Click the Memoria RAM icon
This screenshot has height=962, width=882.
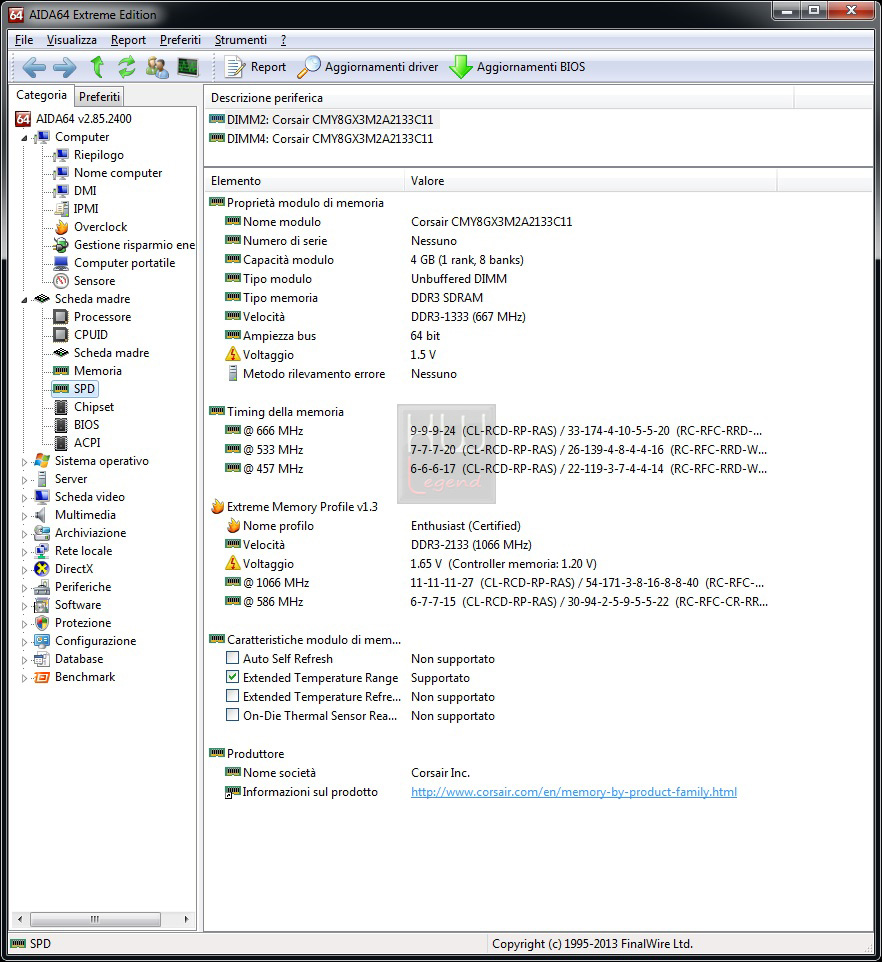[x=61, y=371]
